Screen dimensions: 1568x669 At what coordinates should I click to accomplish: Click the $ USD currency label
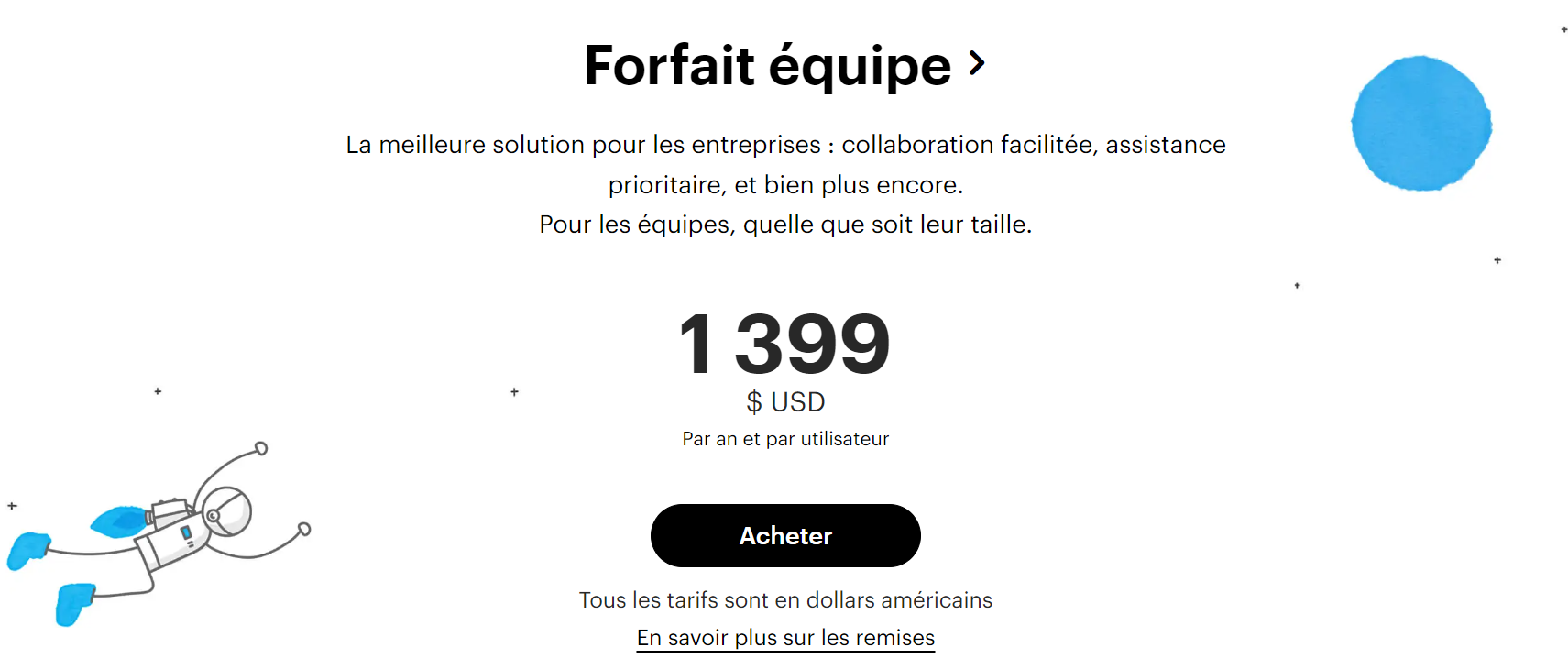[x=784, y=400]
